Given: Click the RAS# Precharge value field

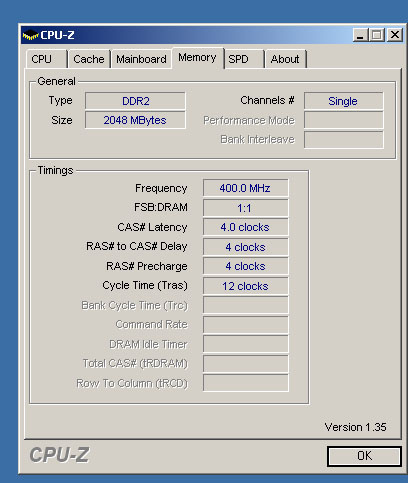Looking at the screenshot, I should pos(245,266).
